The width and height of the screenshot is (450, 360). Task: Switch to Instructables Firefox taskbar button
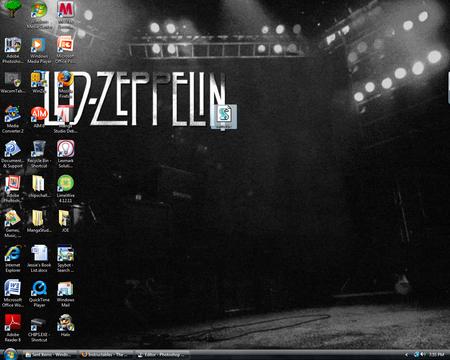[x=106, y=355]
